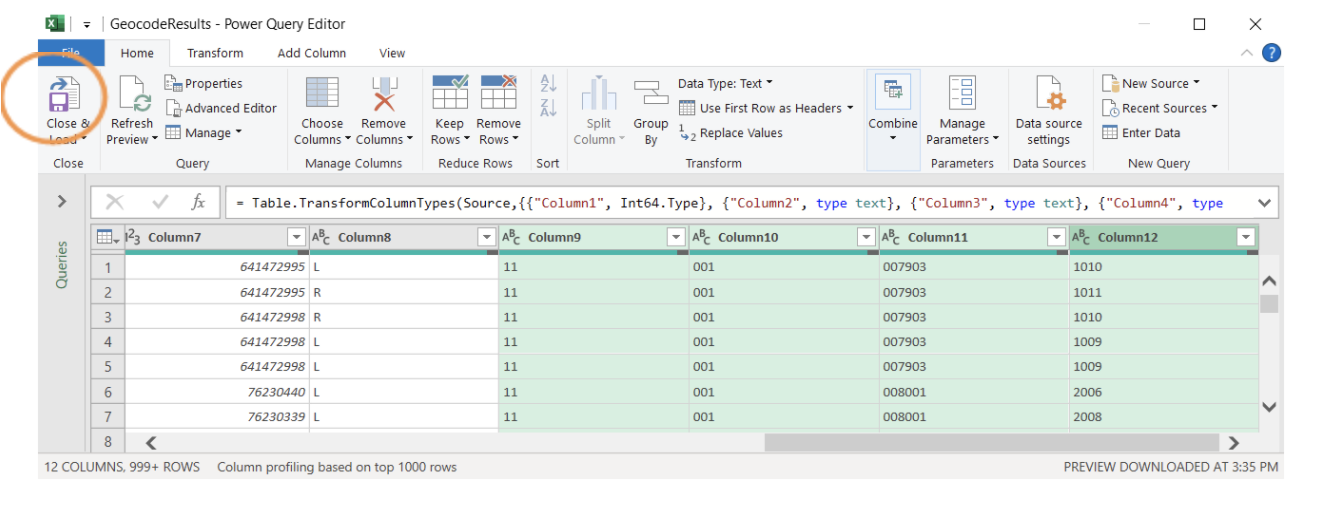
Task: Select Column8 cell R in row 2
Action: (403, 292)
